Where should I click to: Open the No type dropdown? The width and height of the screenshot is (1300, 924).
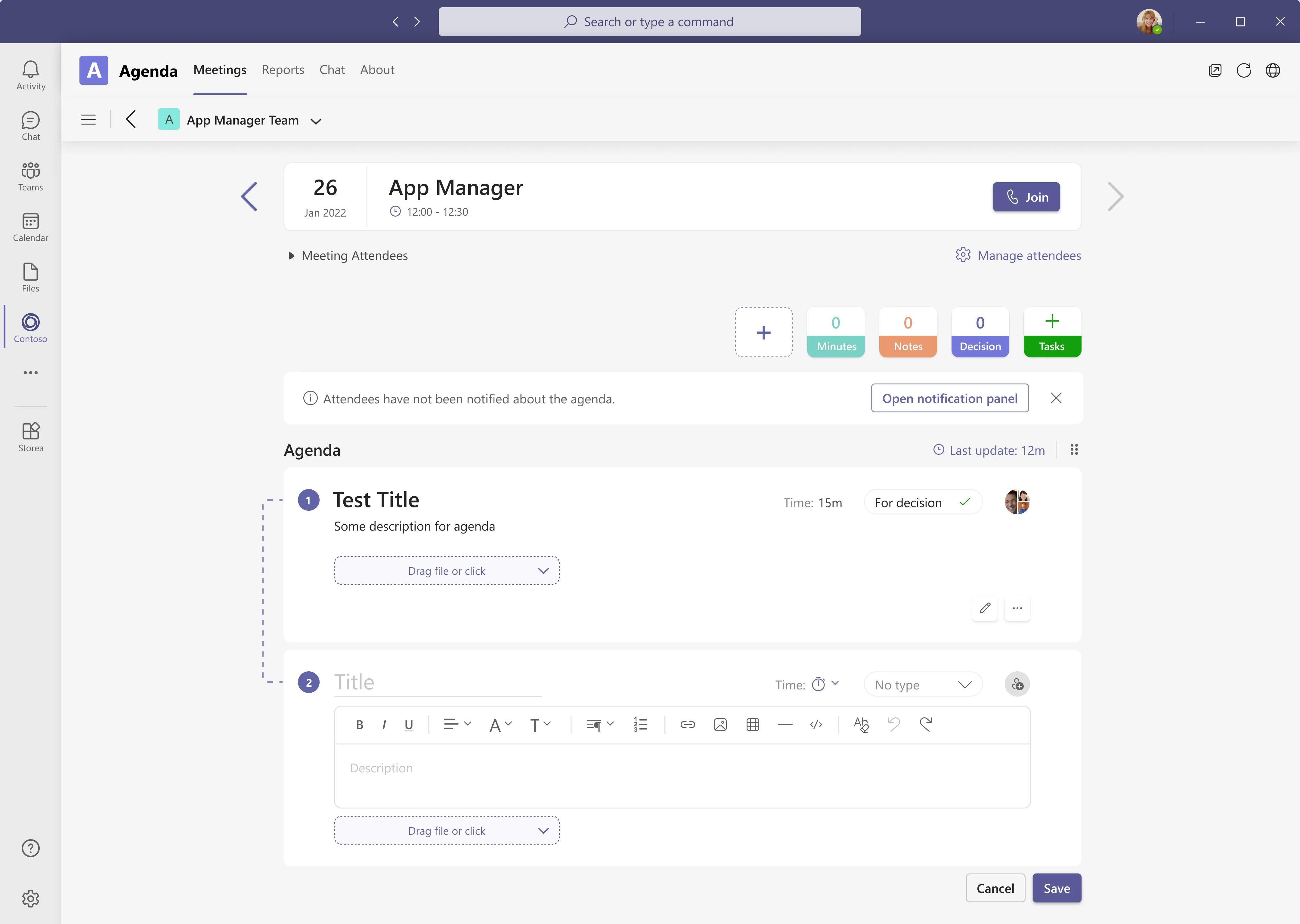(923, 685)
